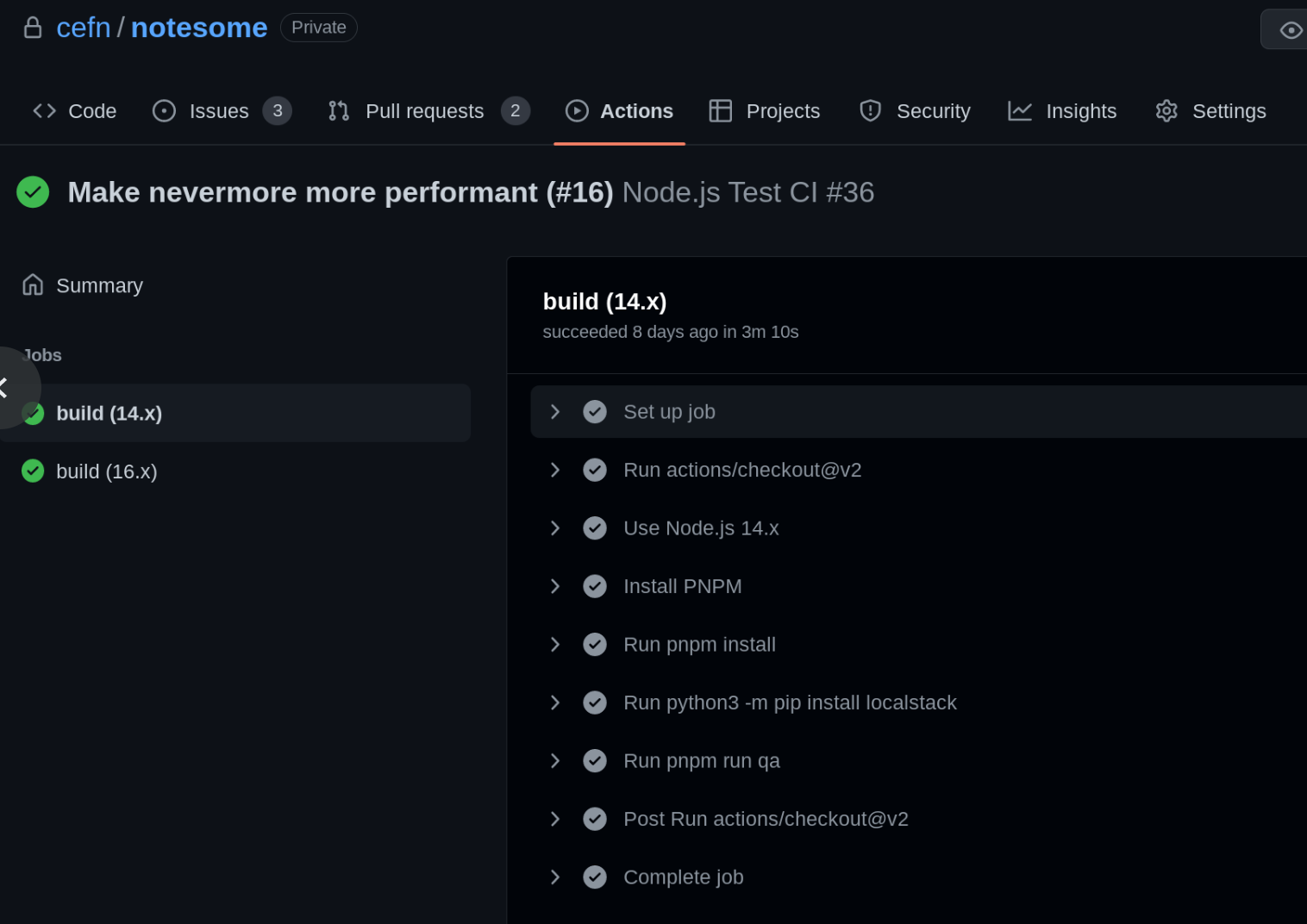Click the Summary home icon
Viewport: 1307px width, 924px height.
[x=33, y=284]
